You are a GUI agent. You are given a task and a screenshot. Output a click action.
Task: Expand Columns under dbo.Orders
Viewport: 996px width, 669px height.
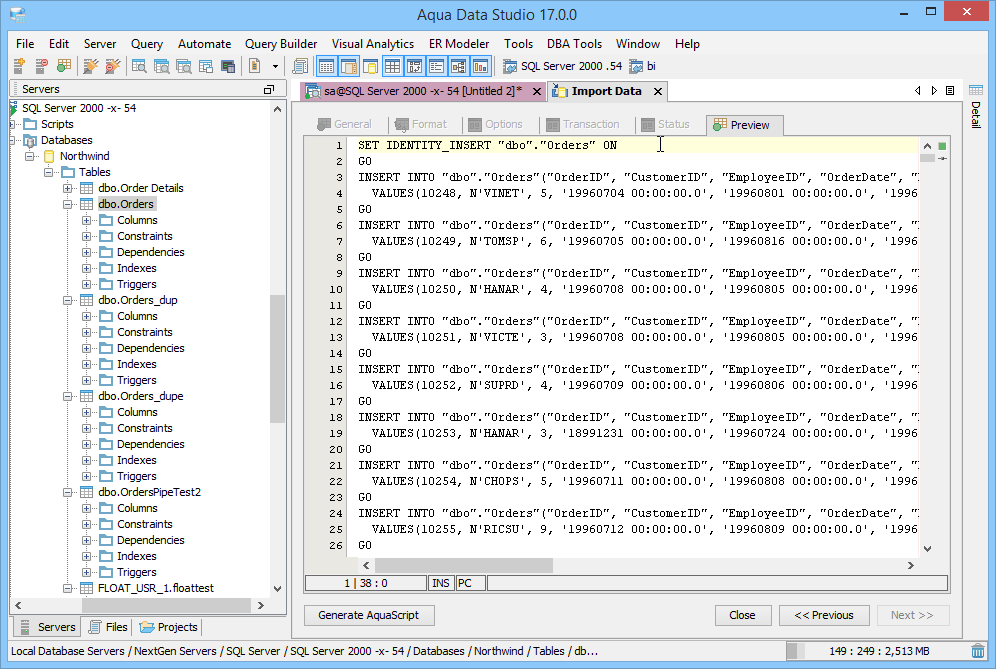[x=86, y=220]
